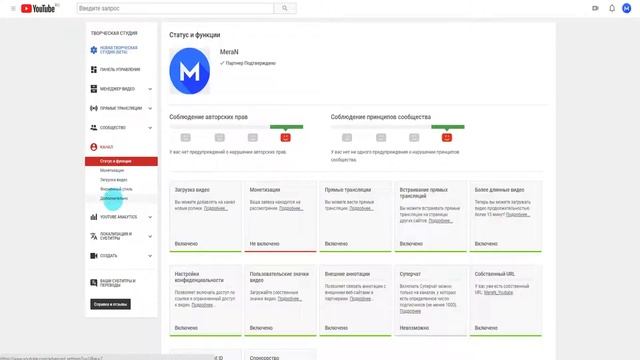Focus the Введите запрос search field
This screenshot has height=360, width=640.
(x=175, y=8)
